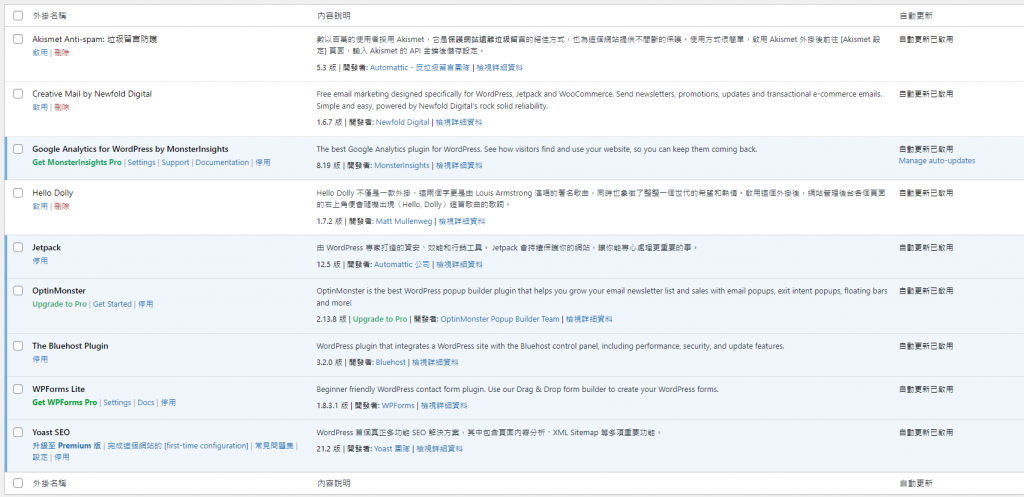
Task: Open the Yoast SEO 設定 (settings) link
Action: [40, 457]
